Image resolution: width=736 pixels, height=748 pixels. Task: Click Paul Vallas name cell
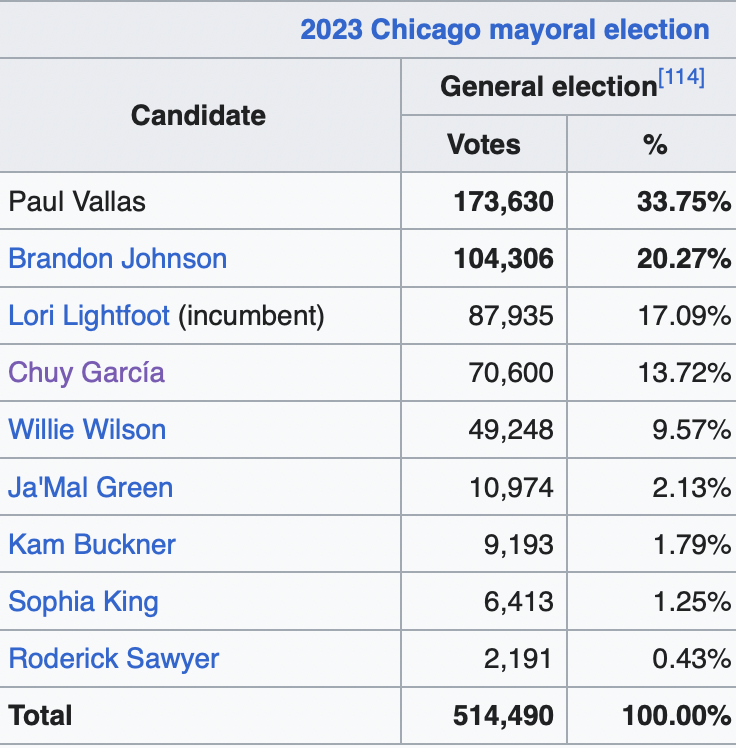pyautogui.click(x=77, y=201)
